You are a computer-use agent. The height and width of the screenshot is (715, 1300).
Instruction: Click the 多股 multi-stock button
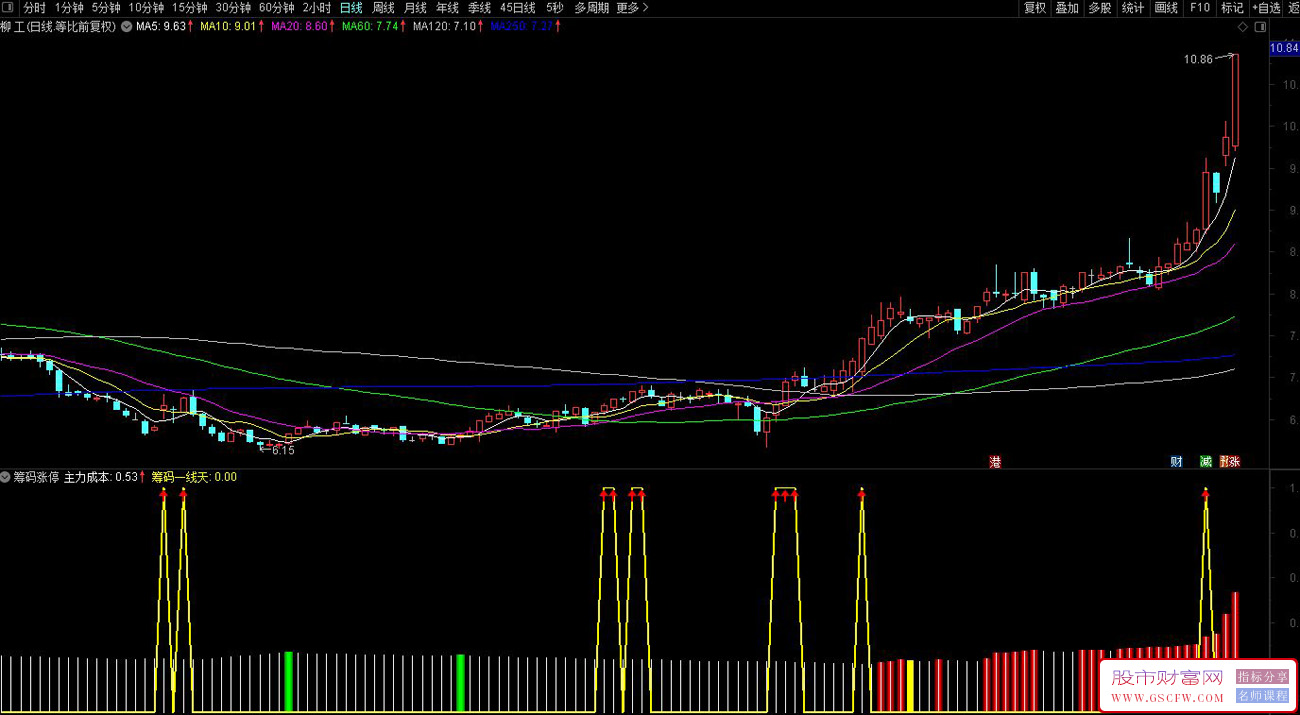[x=1099, y=8]
